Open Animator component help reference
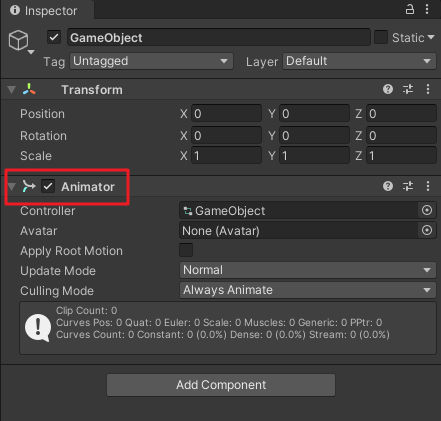Viewport: 441px width, 421px height. (x=388, y=186)
